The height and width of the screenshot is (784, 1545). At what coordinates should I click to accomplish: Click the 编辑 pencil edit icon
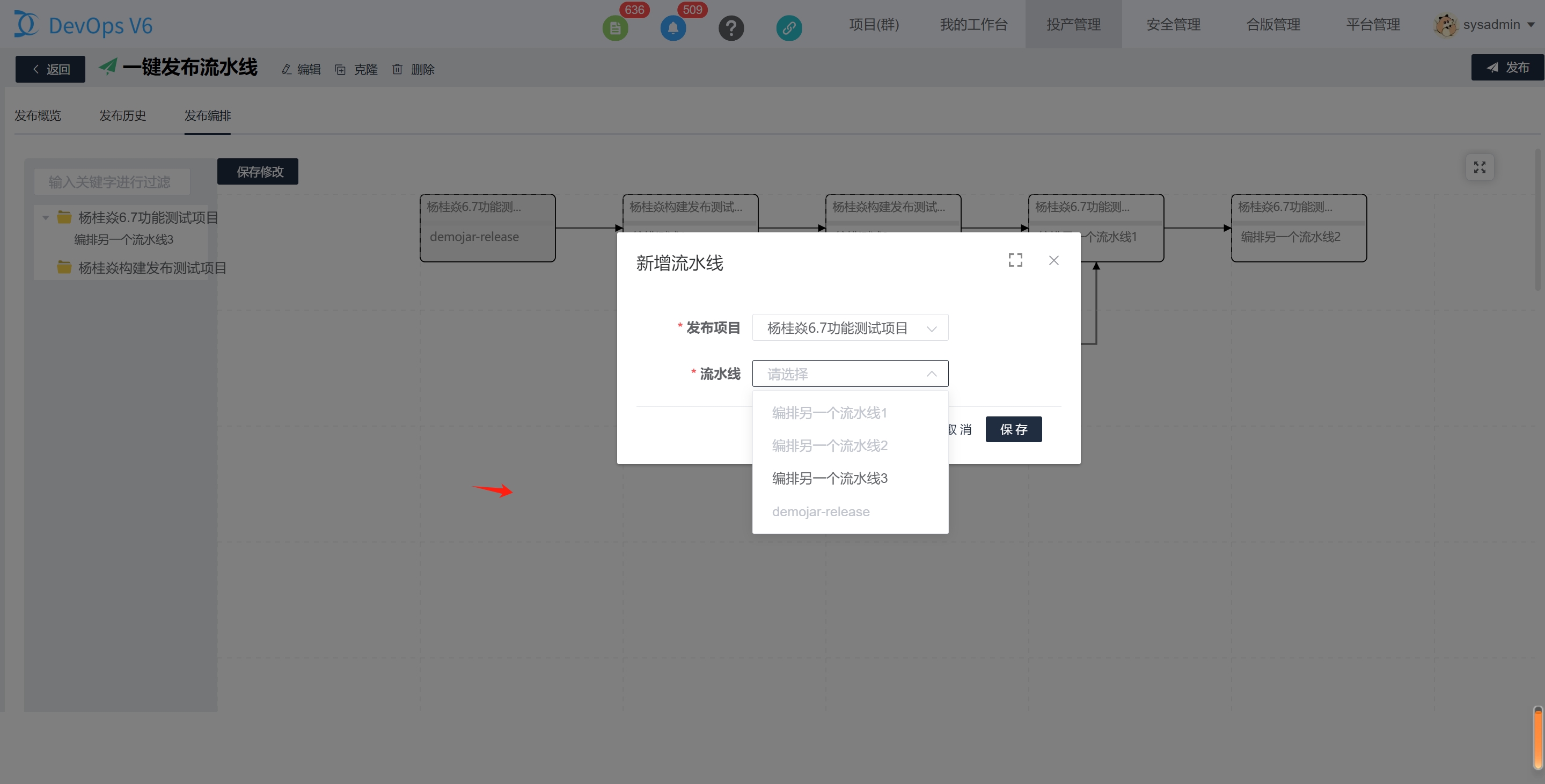(287, 70)
